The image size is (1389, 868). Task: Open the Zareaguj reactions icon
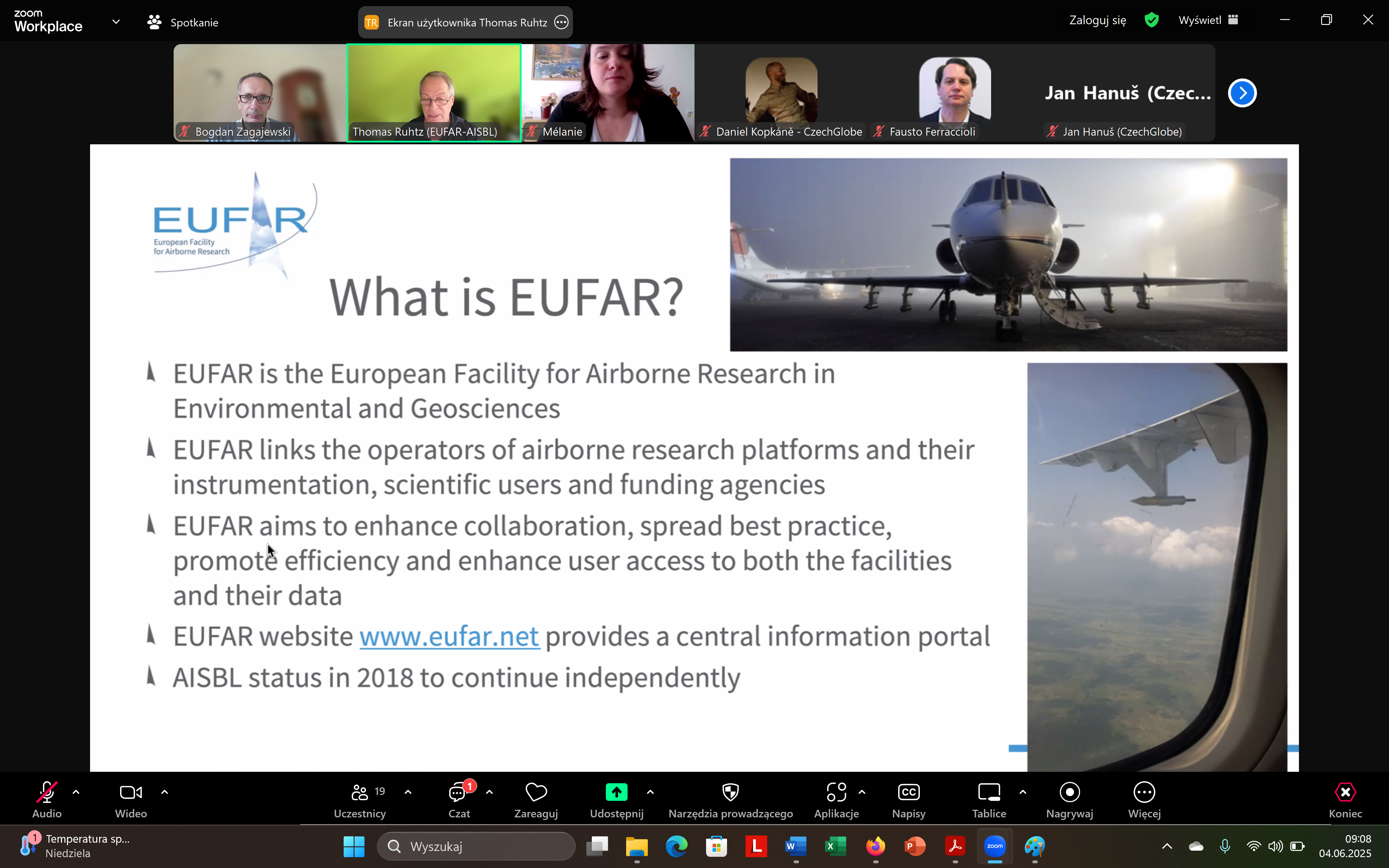click(535, 793)
